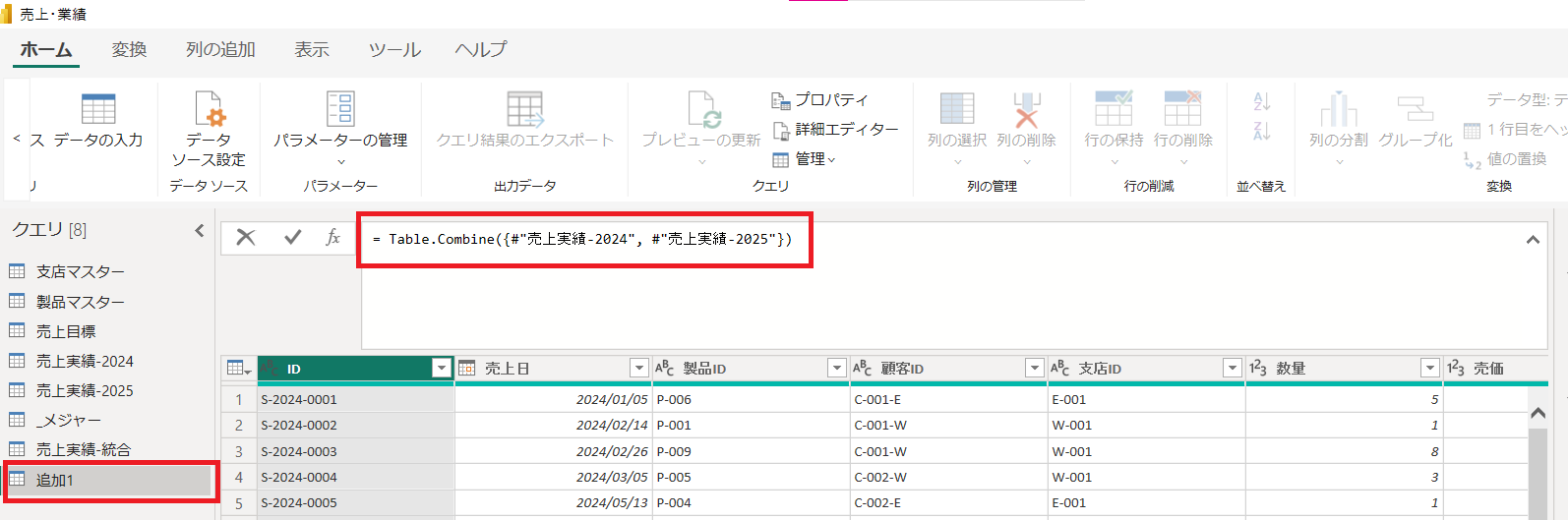Select date cell 2024/02/14

pyautogui.click(x=553, y=425)
